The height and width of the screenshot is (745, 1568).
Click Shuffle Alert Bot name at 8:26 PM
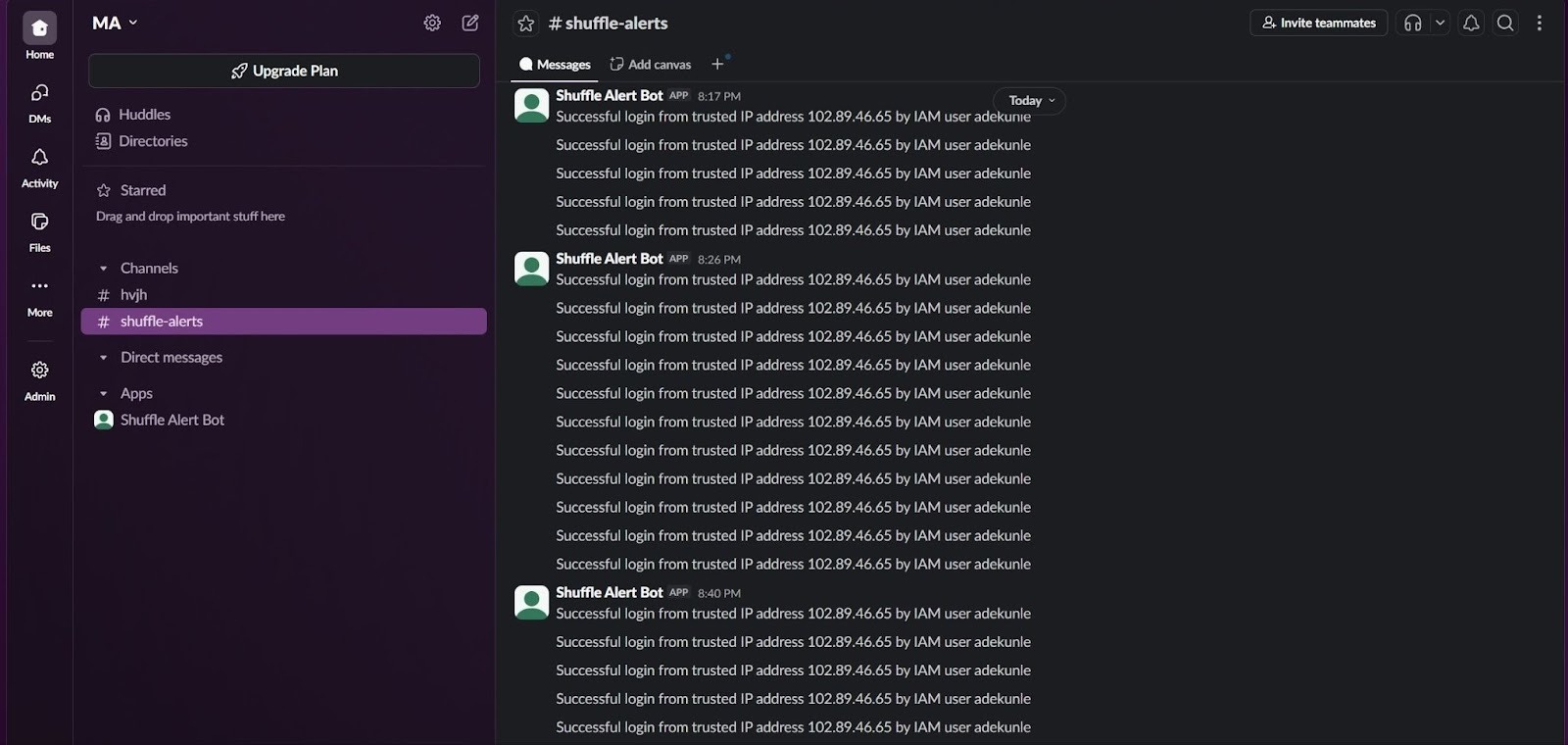610,259
